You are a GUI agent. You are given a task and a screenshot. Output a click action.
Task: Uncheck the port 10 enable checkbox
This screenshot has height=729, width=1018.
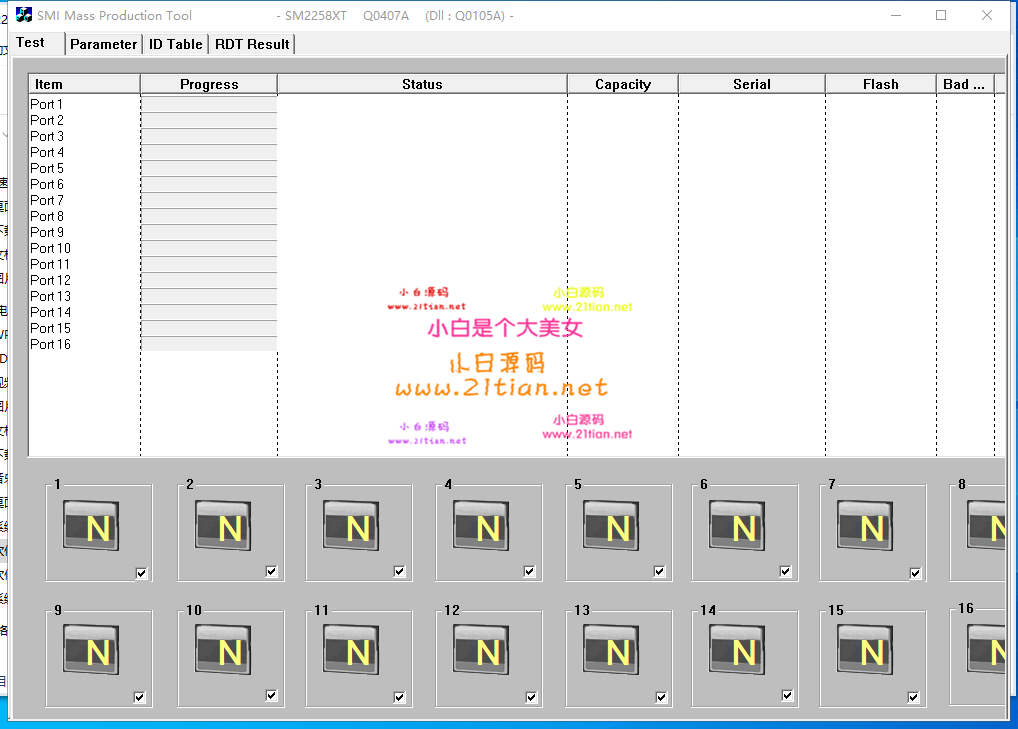tap(271, 695)
